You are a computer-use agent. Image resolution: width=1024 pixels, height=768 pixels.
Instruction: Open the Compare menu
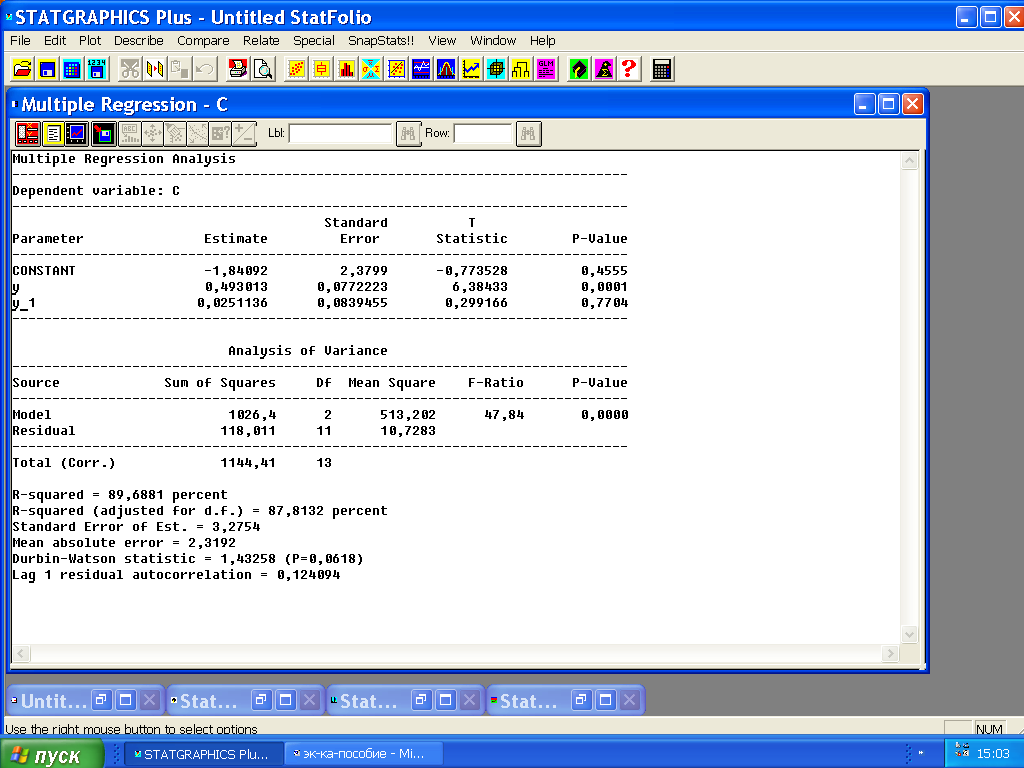tap(203, 40)
